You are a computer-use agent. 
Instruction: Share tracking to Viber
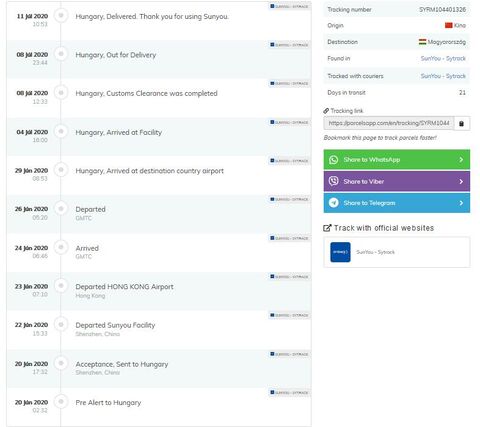pos(397,181)
